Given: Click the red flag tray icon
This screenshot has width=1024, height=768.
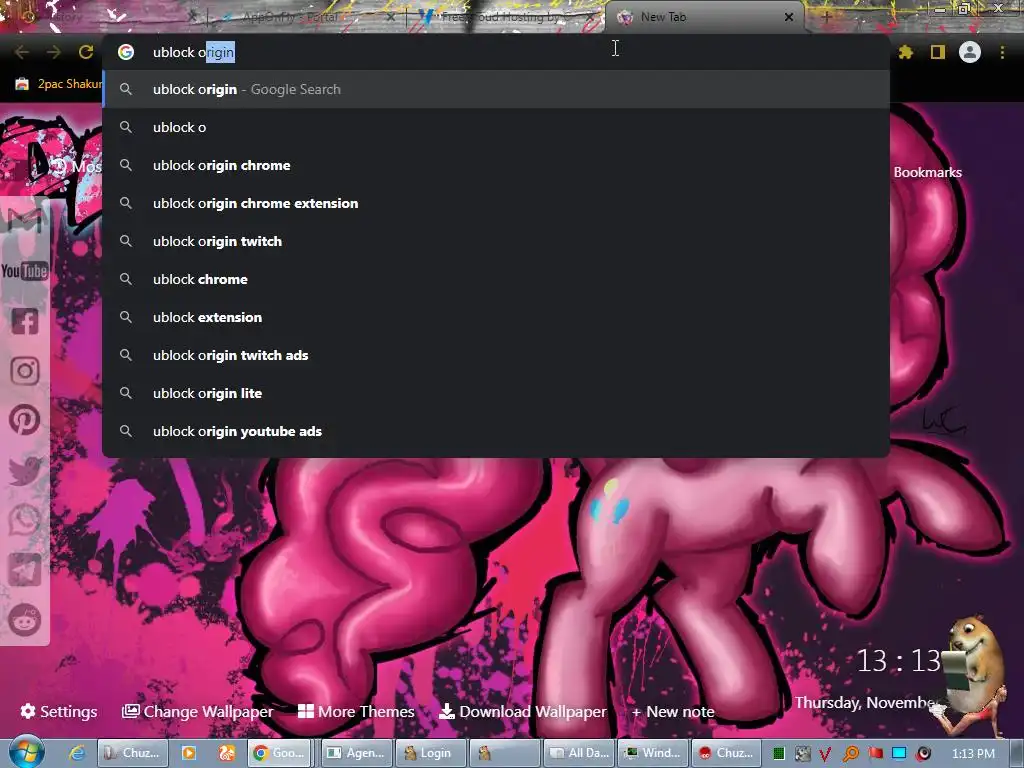Looking at the screenshot, I should tap(875, 753).
